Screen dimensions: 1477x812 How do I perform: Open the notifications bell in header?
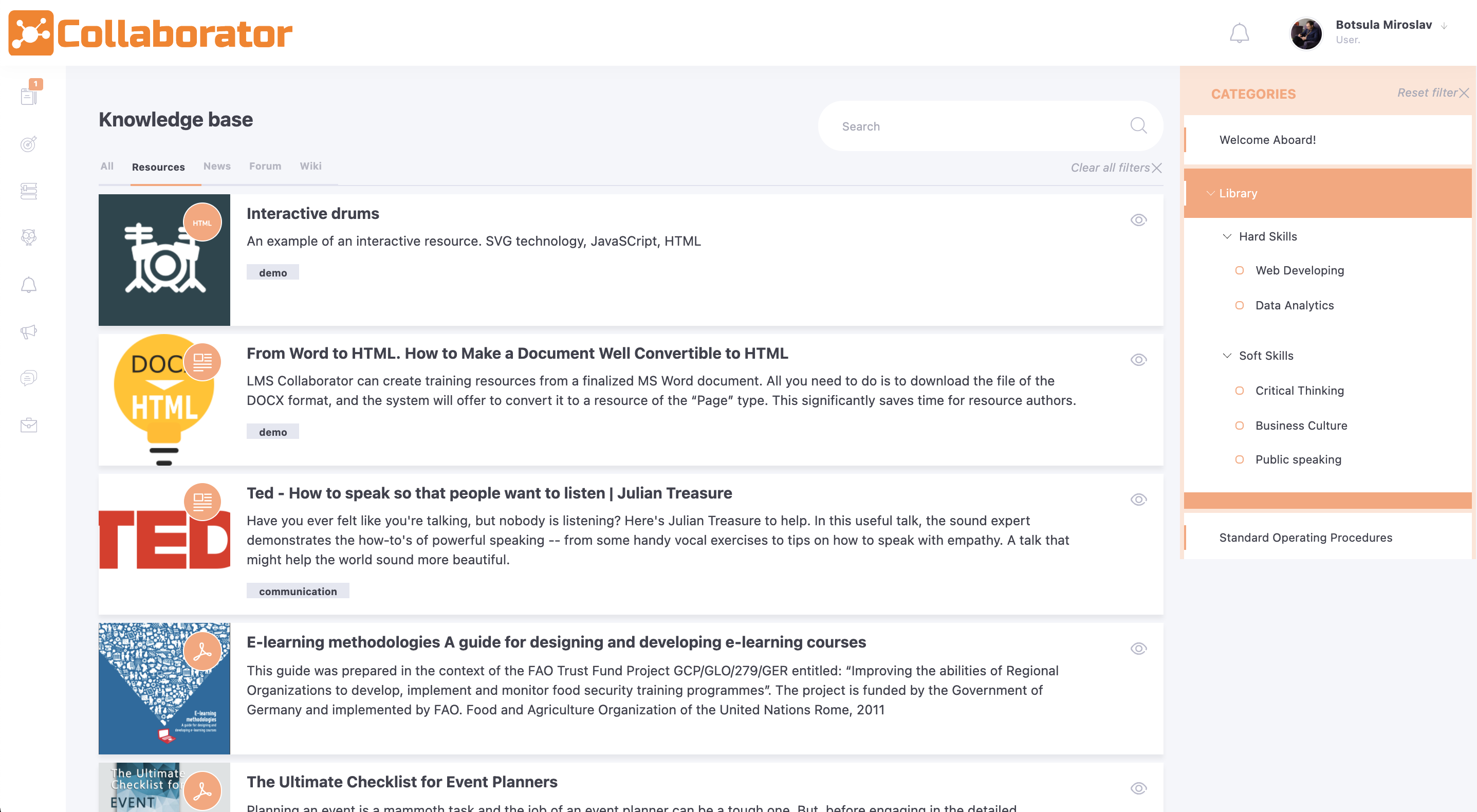[1239, 33]
